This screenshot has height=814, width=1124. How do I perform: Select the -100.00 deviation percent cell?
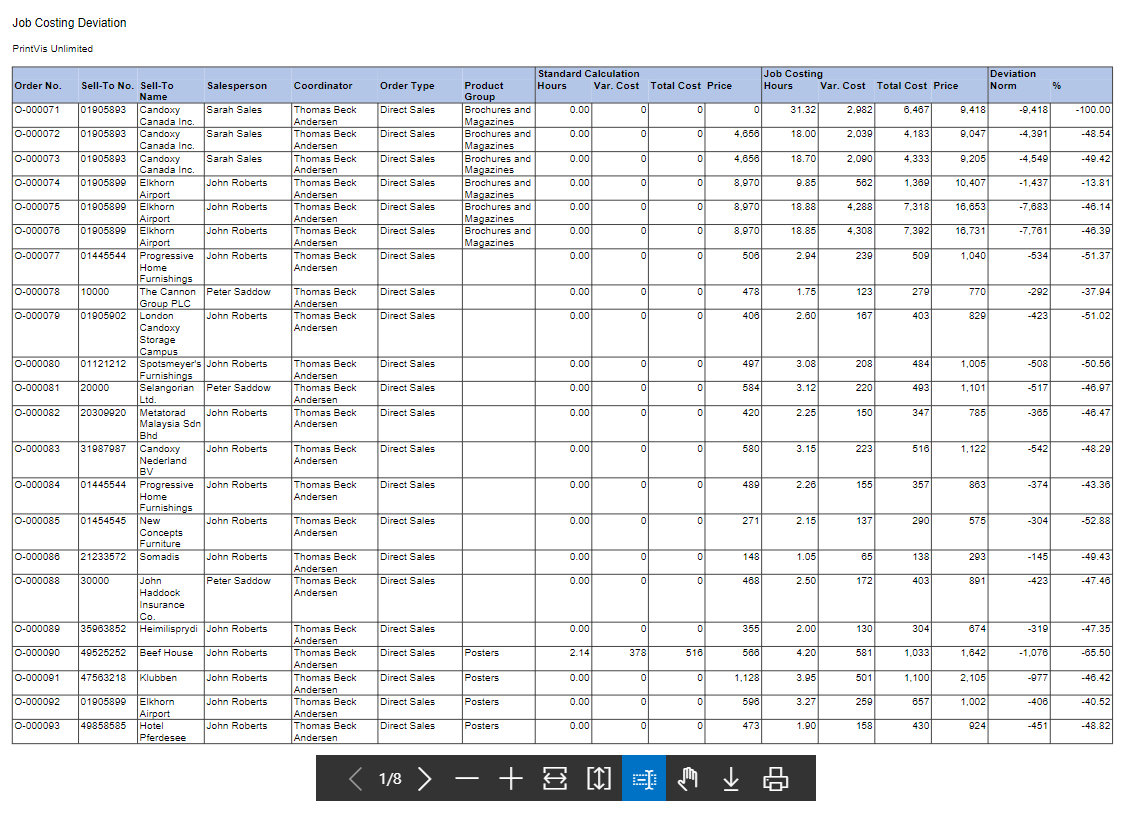[x=1092, y=110]
